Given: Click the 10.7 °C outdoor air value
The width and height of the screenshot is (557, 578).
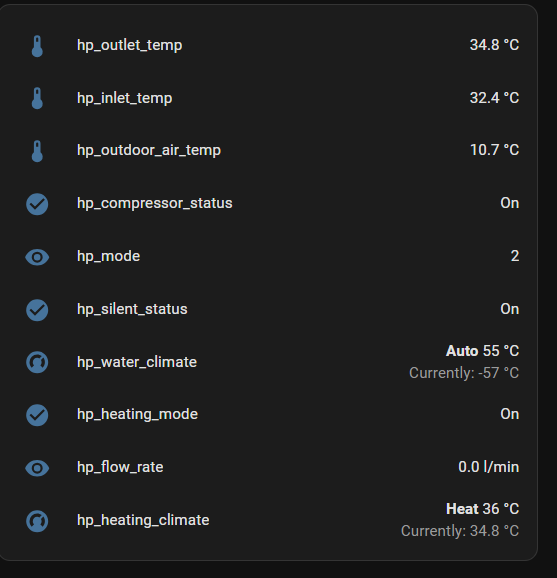Looking at the screenshot, I should click(494, 150).
